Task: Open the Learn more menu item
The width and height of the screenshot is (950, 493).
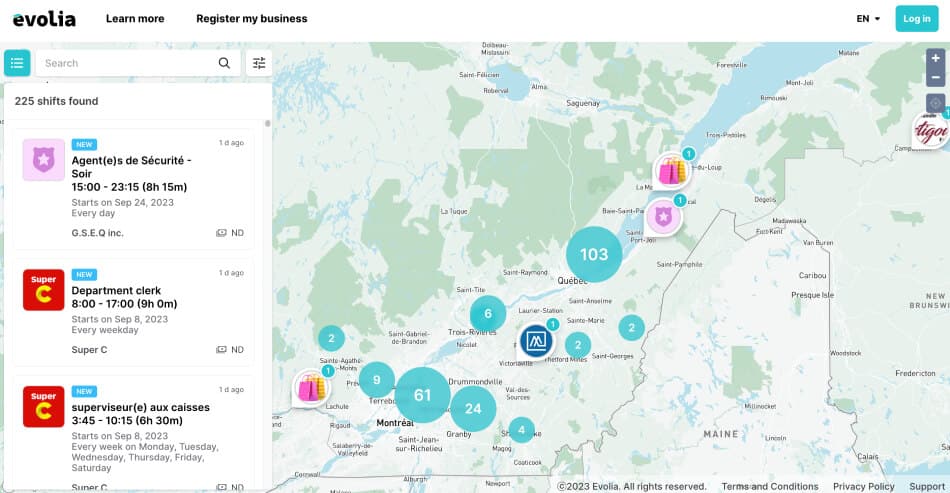Action: pyautogui.click(x=135, y=19)
